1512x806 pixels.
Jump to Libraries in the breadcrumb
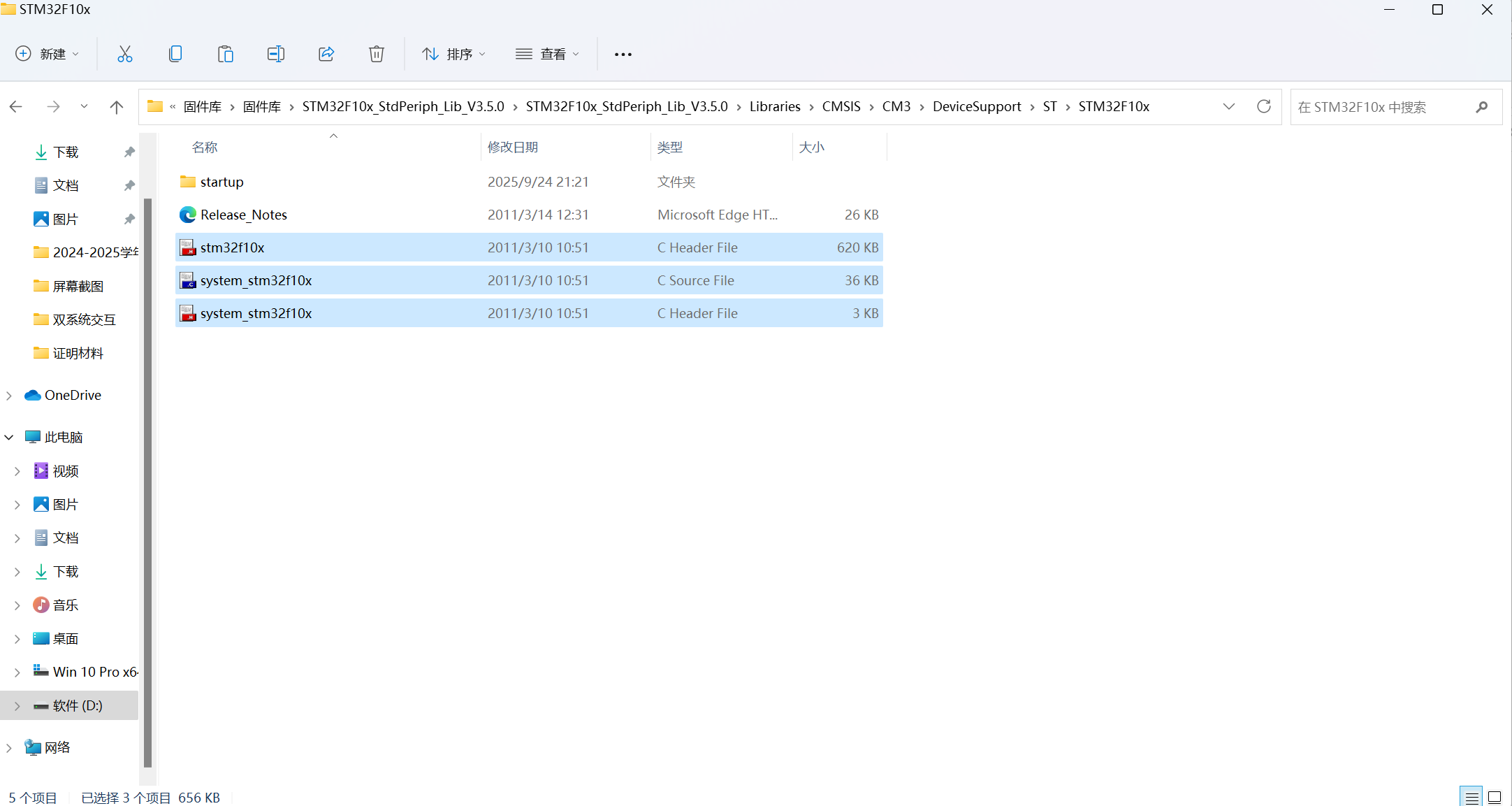[775, 106]
